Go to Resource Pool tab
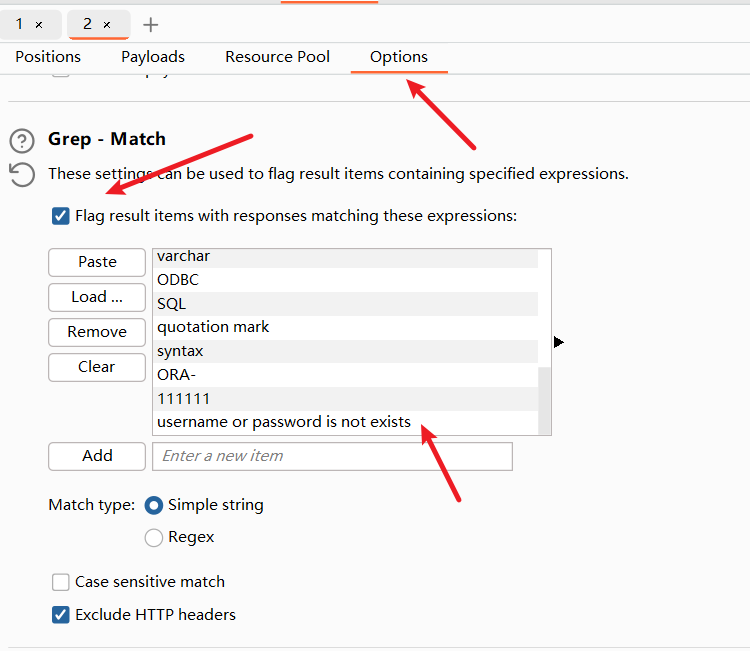Viewport: 750px width, 651px height. (277, 57)
